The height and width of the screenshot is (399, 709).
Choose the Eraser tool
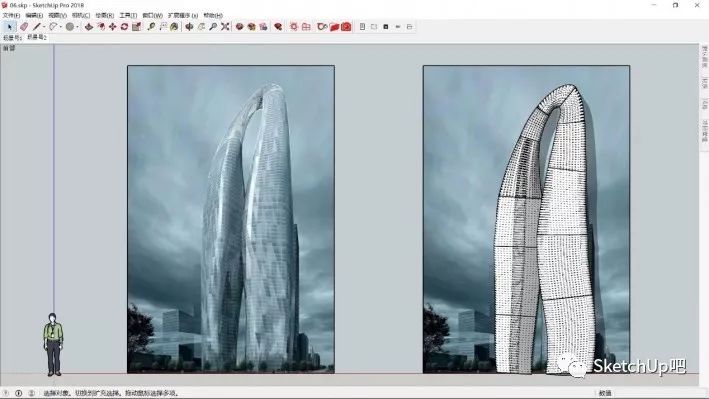(24, 27)
